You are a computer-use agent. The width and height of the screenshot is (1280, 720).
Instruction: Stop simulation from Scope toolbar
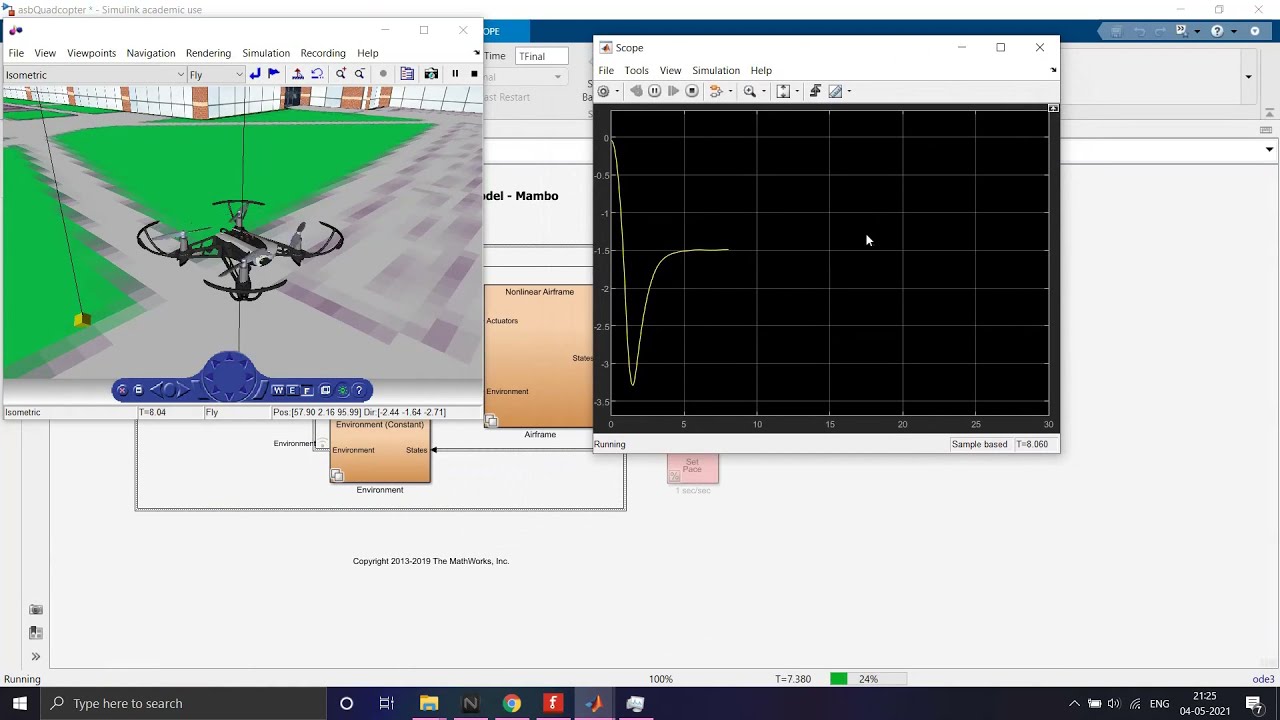[692, 91]
